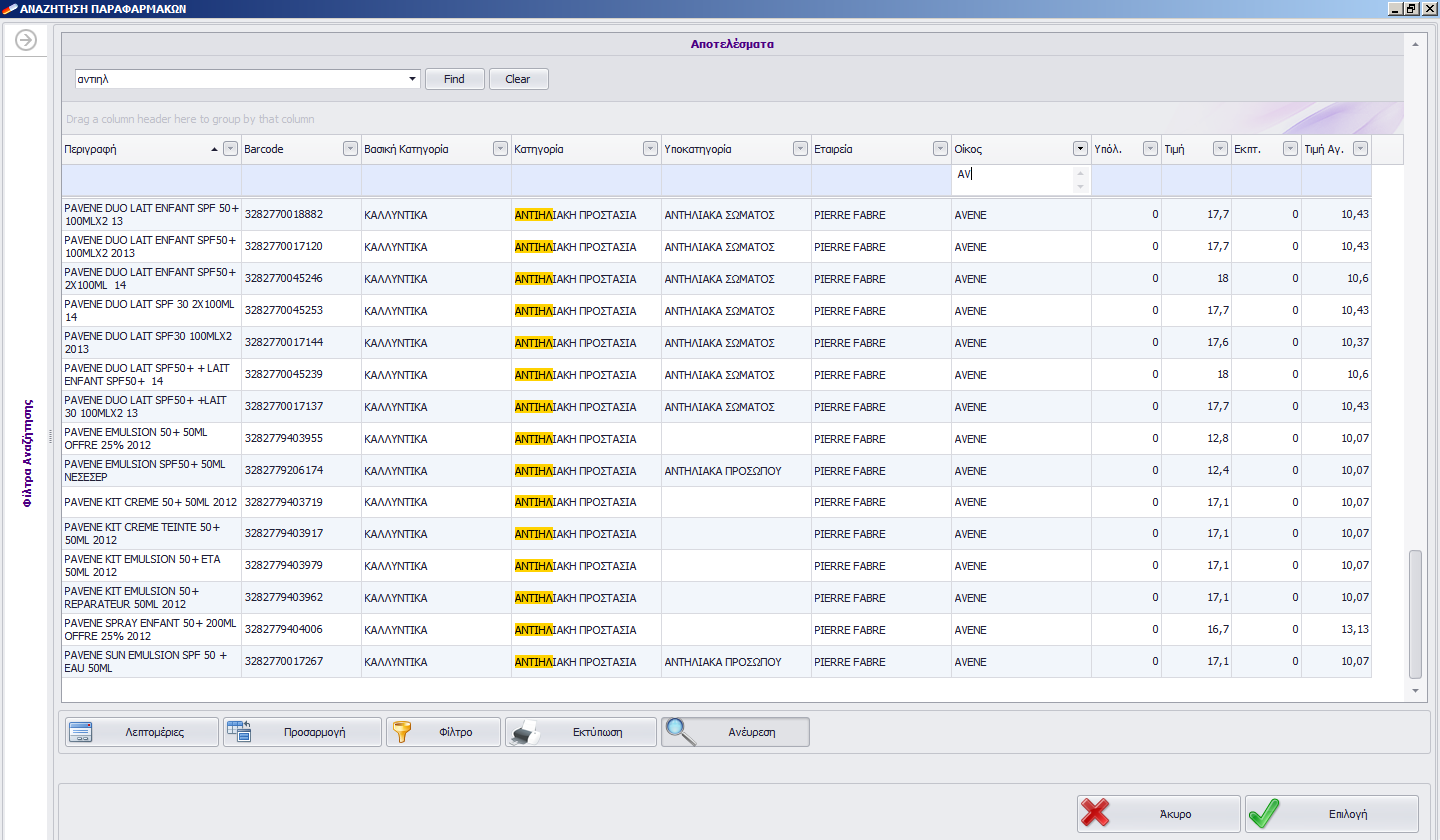Select PAVENE KIT CREME TEINTE 50+ row
This screenshot has height=840, width=1440.
coord(716,533)
